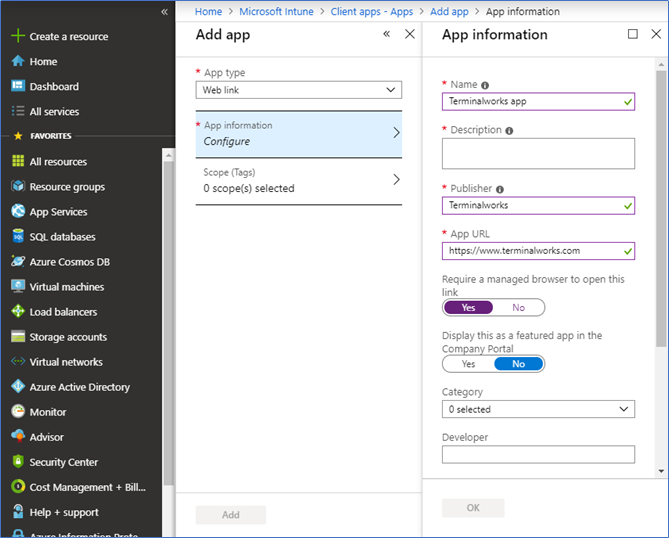Click the App information blade scrollbar
Viewport: 669px width, 538px height.
tap(661, 208)
